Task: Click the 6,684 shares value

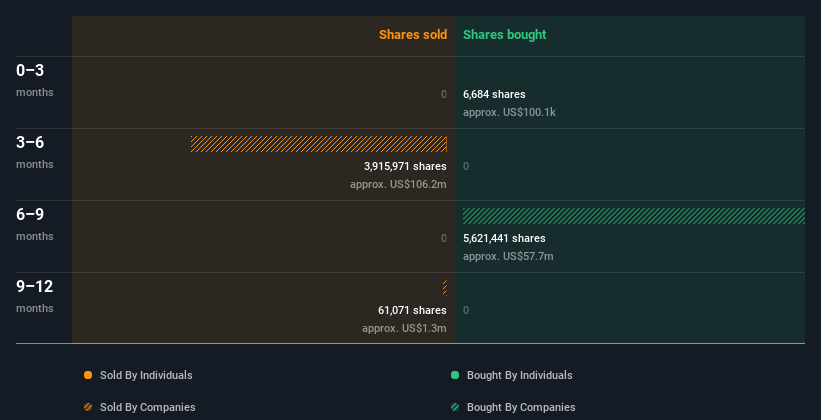Action: tap(494, 94)
